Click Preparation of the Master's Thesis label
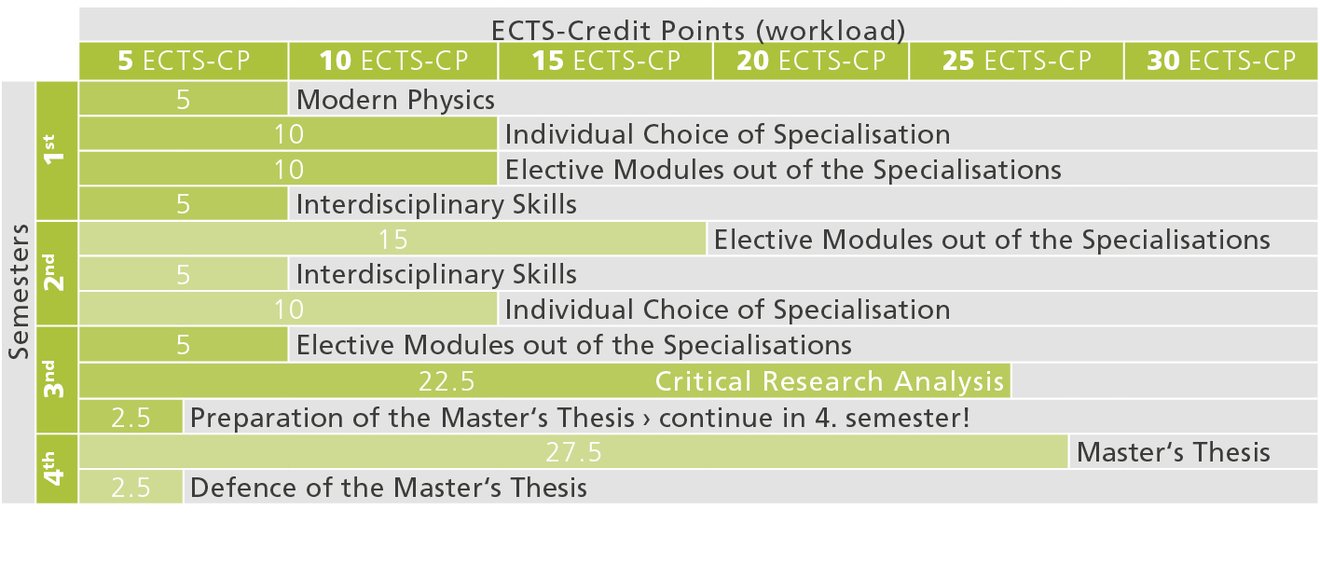 (579, 417)
